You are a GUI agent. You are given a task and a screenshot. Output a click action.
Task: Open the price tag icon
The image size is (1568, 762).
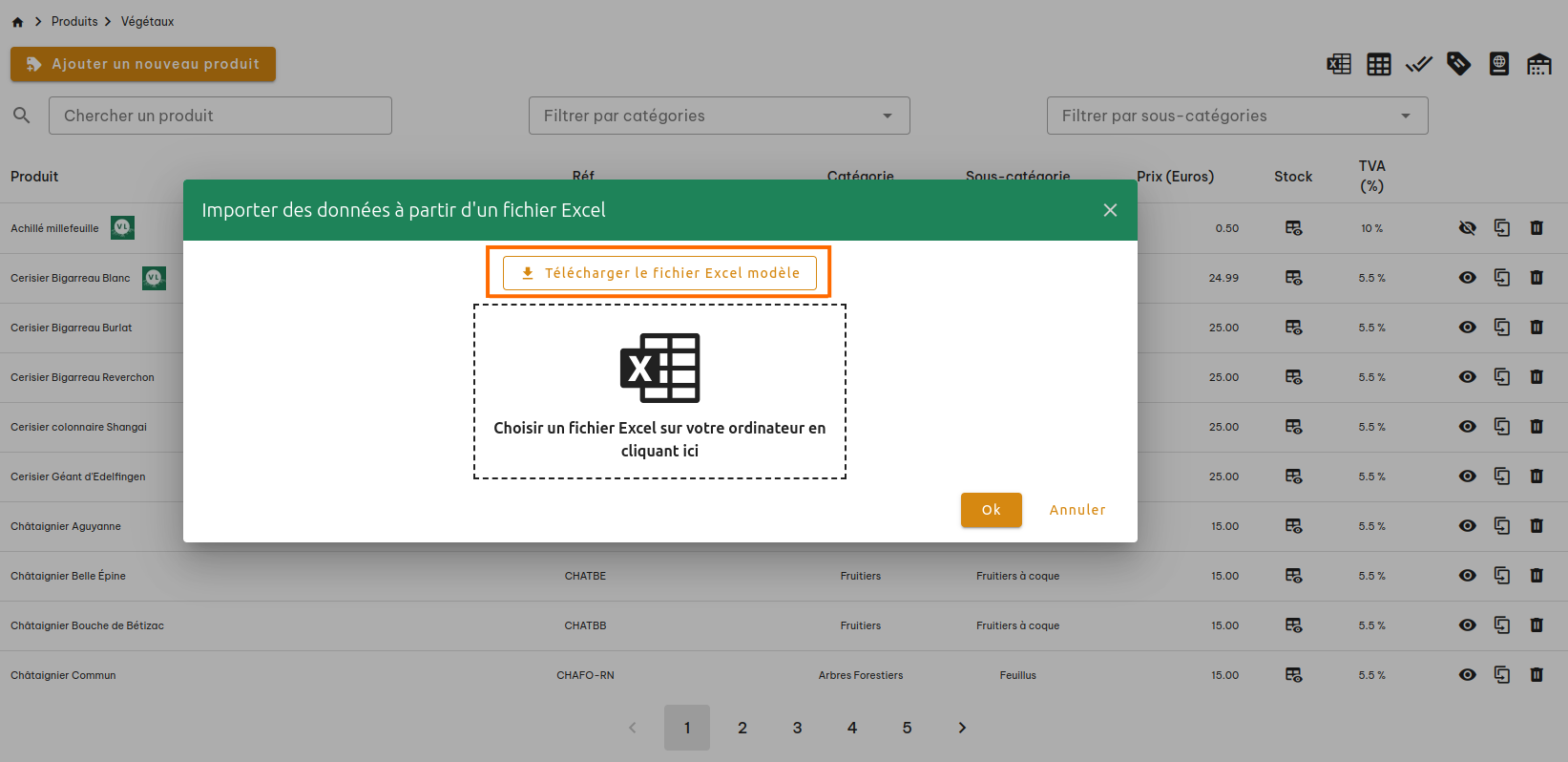coord(1458,64)
